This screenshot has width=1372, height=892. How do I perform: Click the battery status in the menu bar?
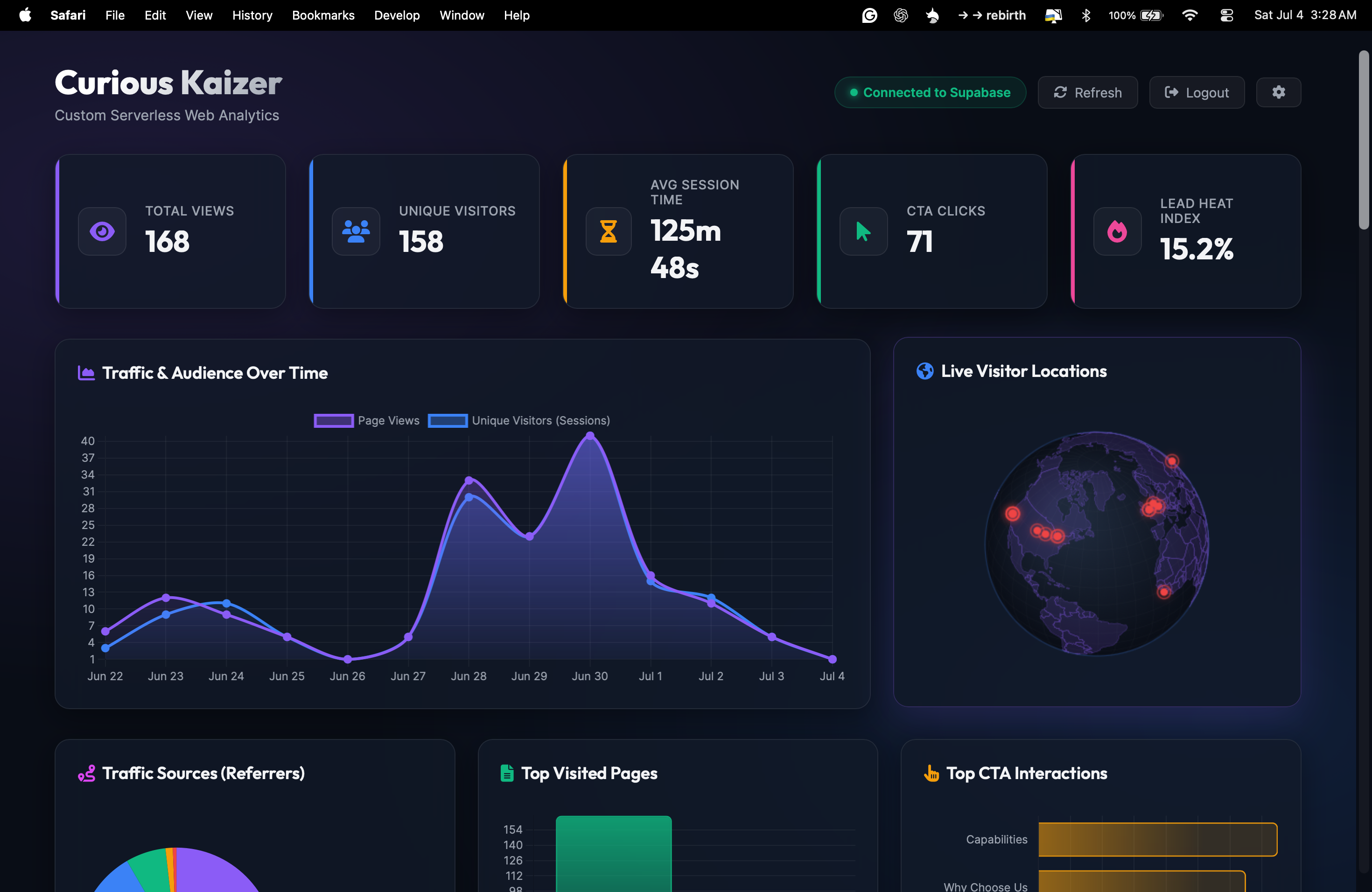point(1135,15)
